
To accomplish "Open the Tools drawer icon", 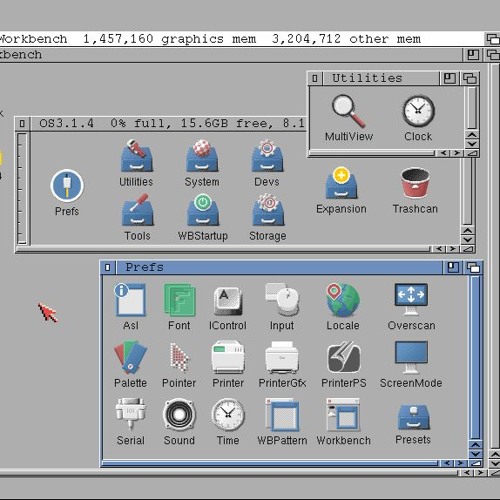I will (x=137, y=210).
